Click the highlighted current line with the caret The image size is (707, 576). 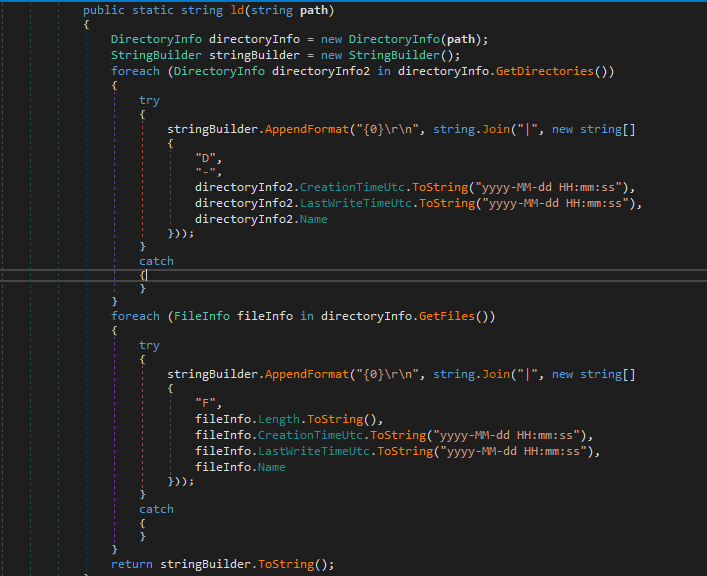tap(354, 275)
